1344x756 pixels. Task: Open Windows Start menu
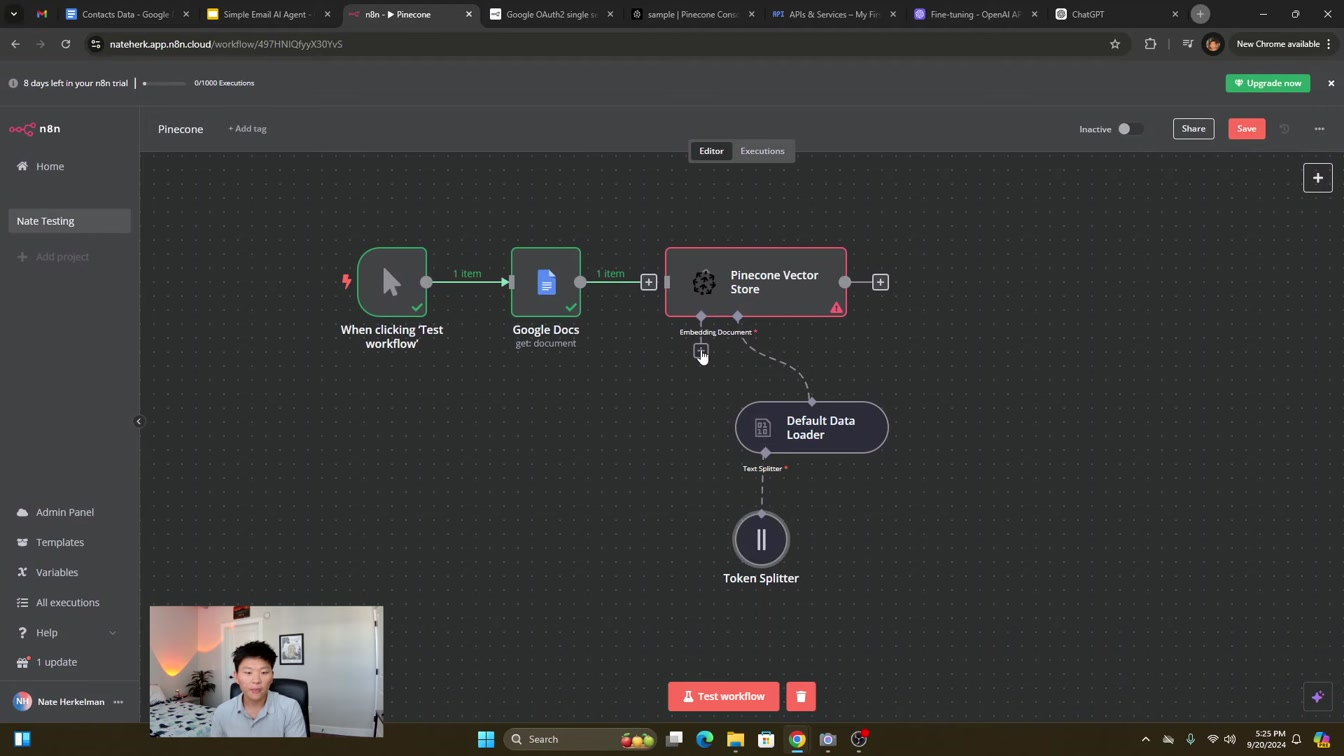pos(486,739)
